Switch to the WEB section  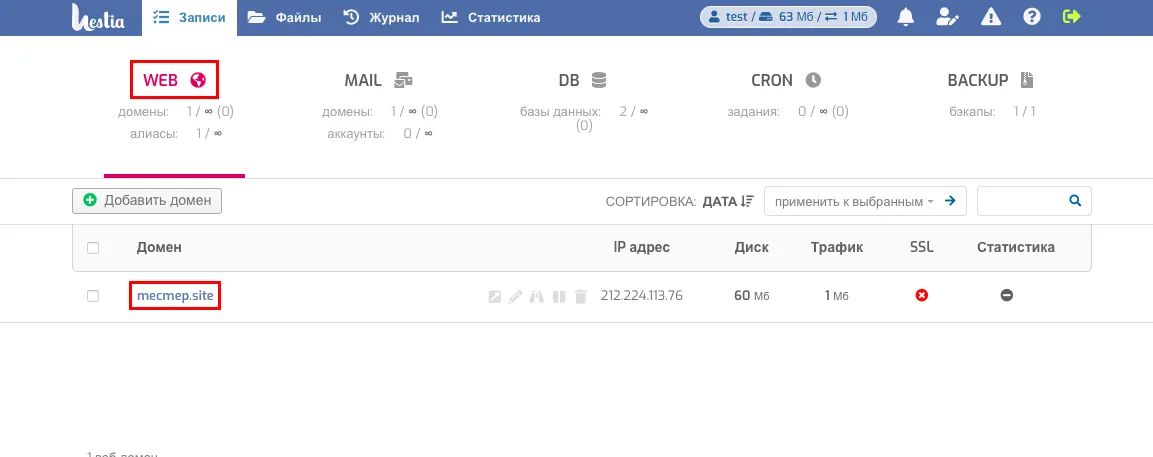tap(174, 80)
